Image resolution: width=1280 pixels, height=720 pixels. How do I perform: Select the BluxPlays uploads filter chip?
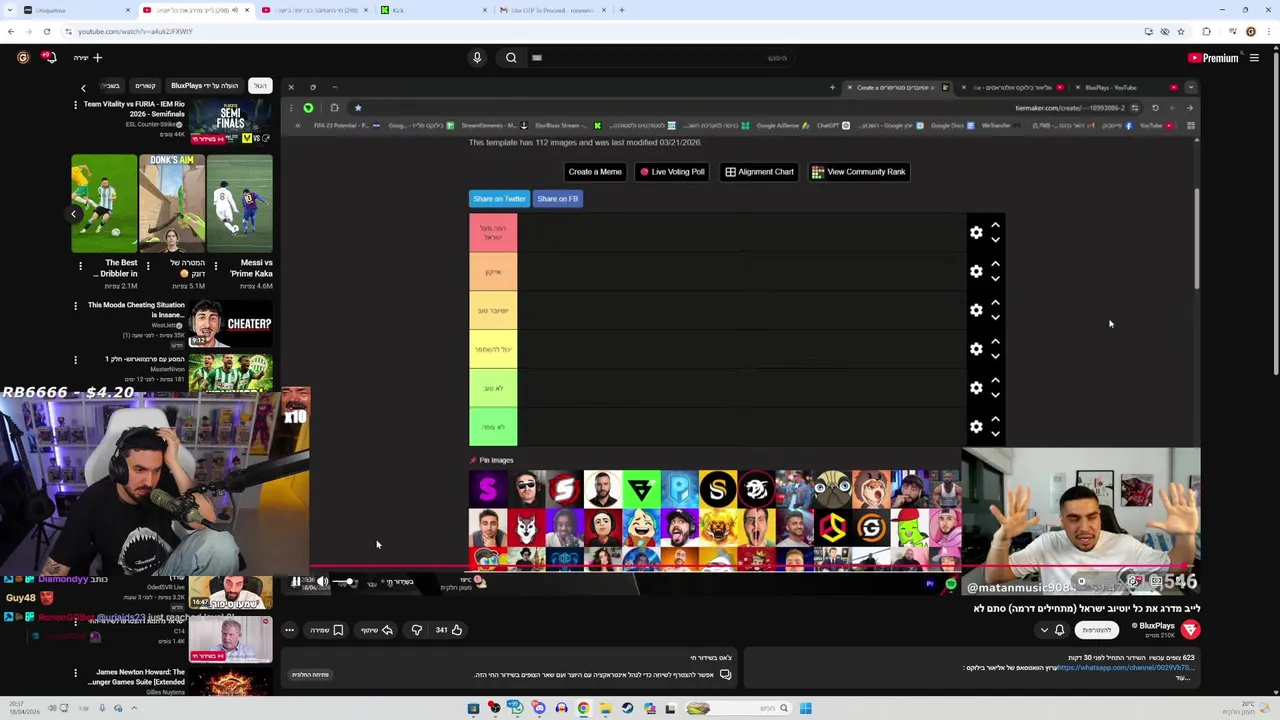pyautogui.click(x=204, y=86)
